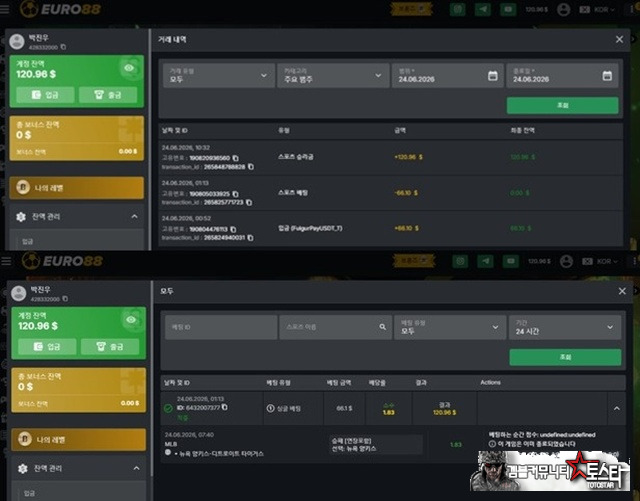Click Telegram icon in header above 거래 내역

pos(482,9)
